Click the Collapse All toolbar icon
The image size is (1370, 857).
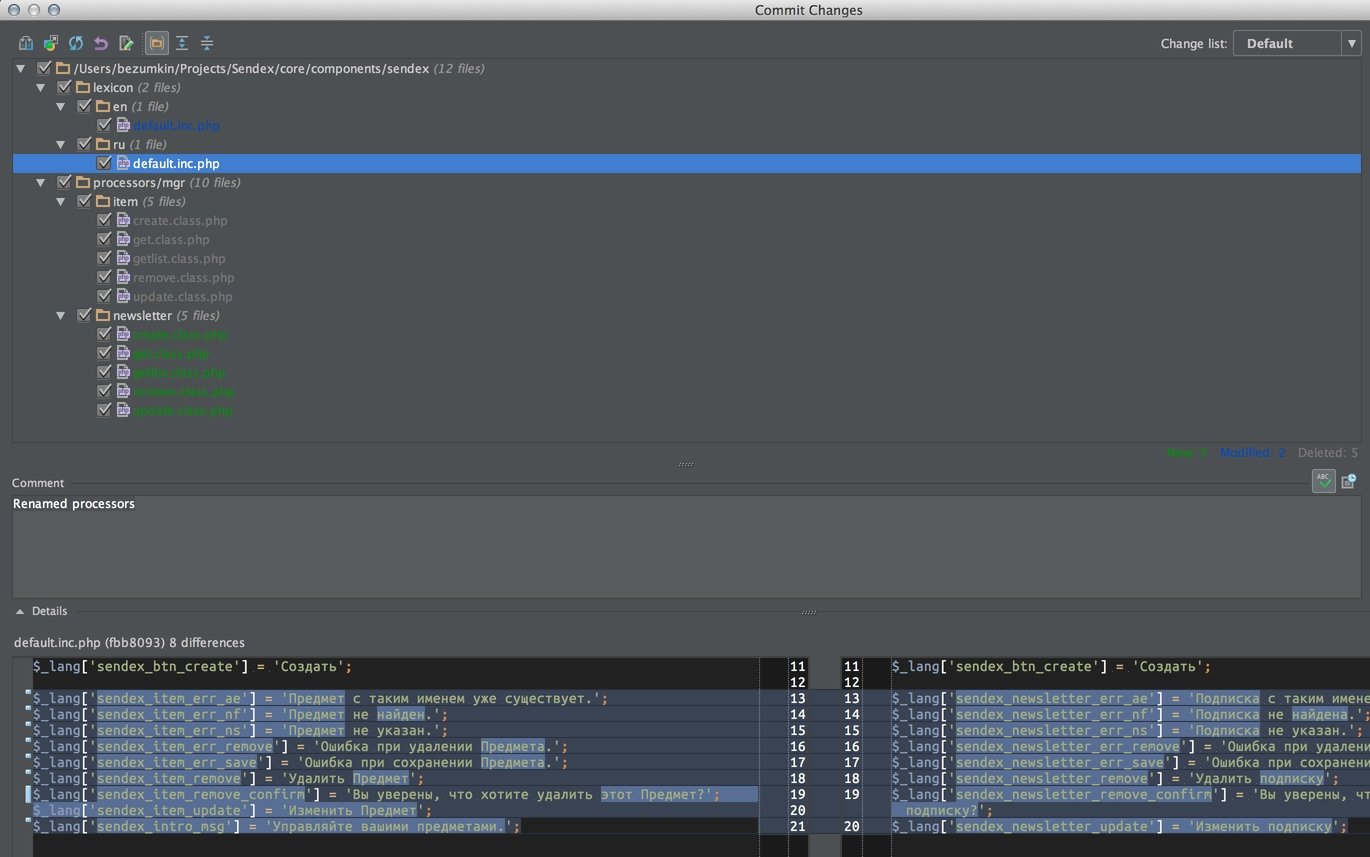(x=207, y=43)
